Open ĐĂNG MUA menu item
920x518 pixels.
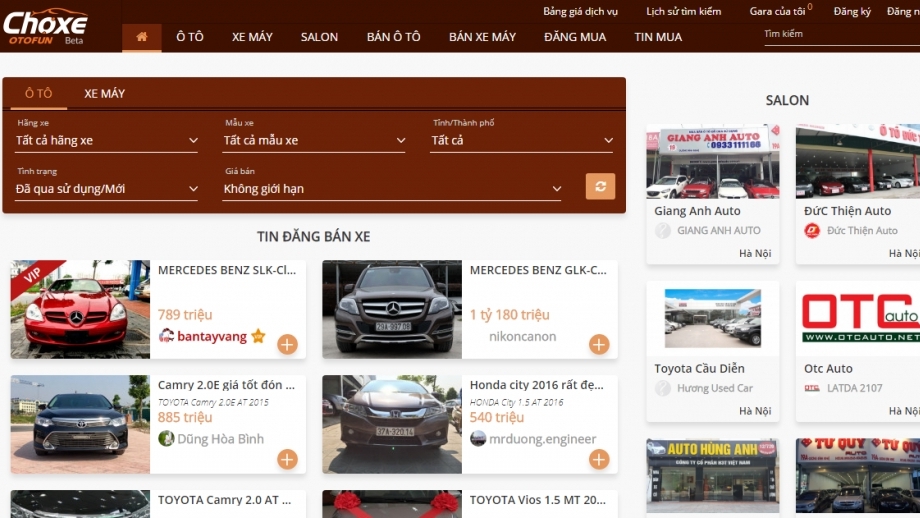(575, 37)
